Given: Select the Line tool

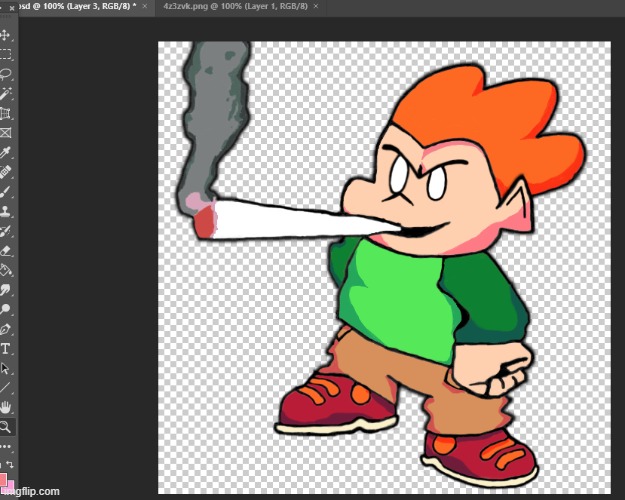Looking at the screenshot, I should pos(5,388).
